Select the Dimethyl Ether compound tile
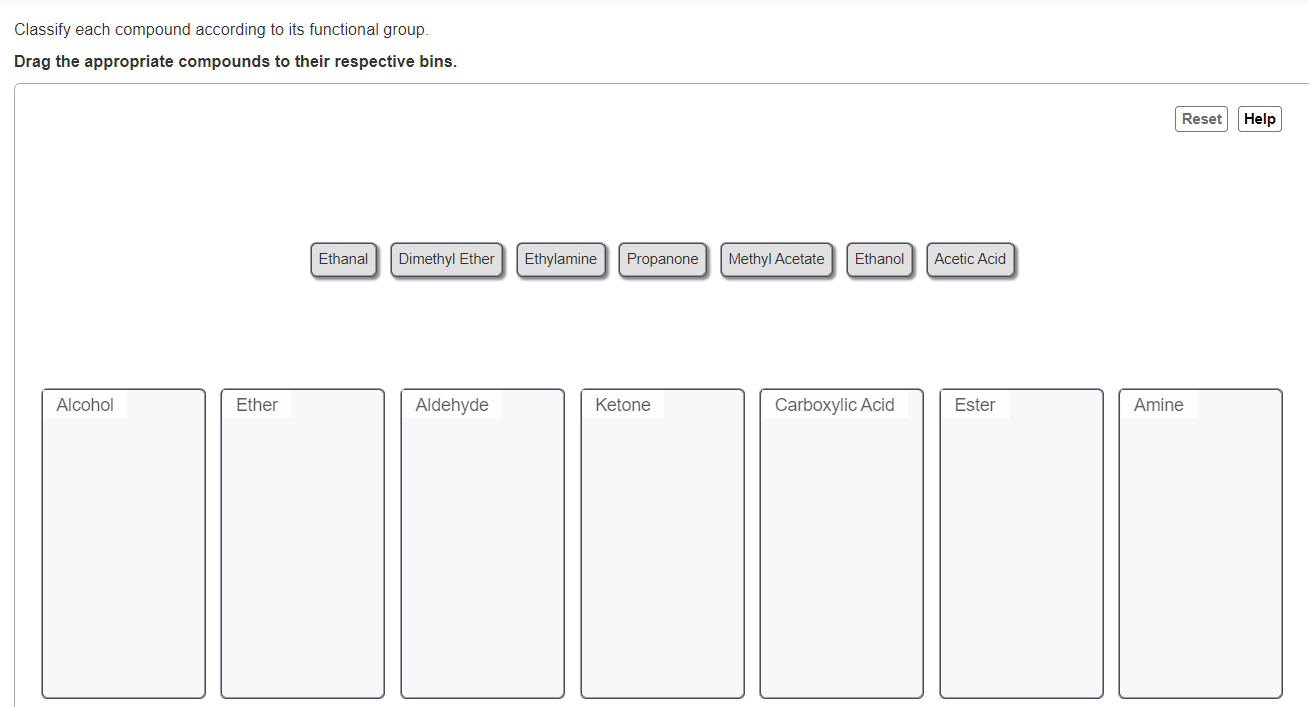Screen dimensions: 1309x707 coord(447,259)
